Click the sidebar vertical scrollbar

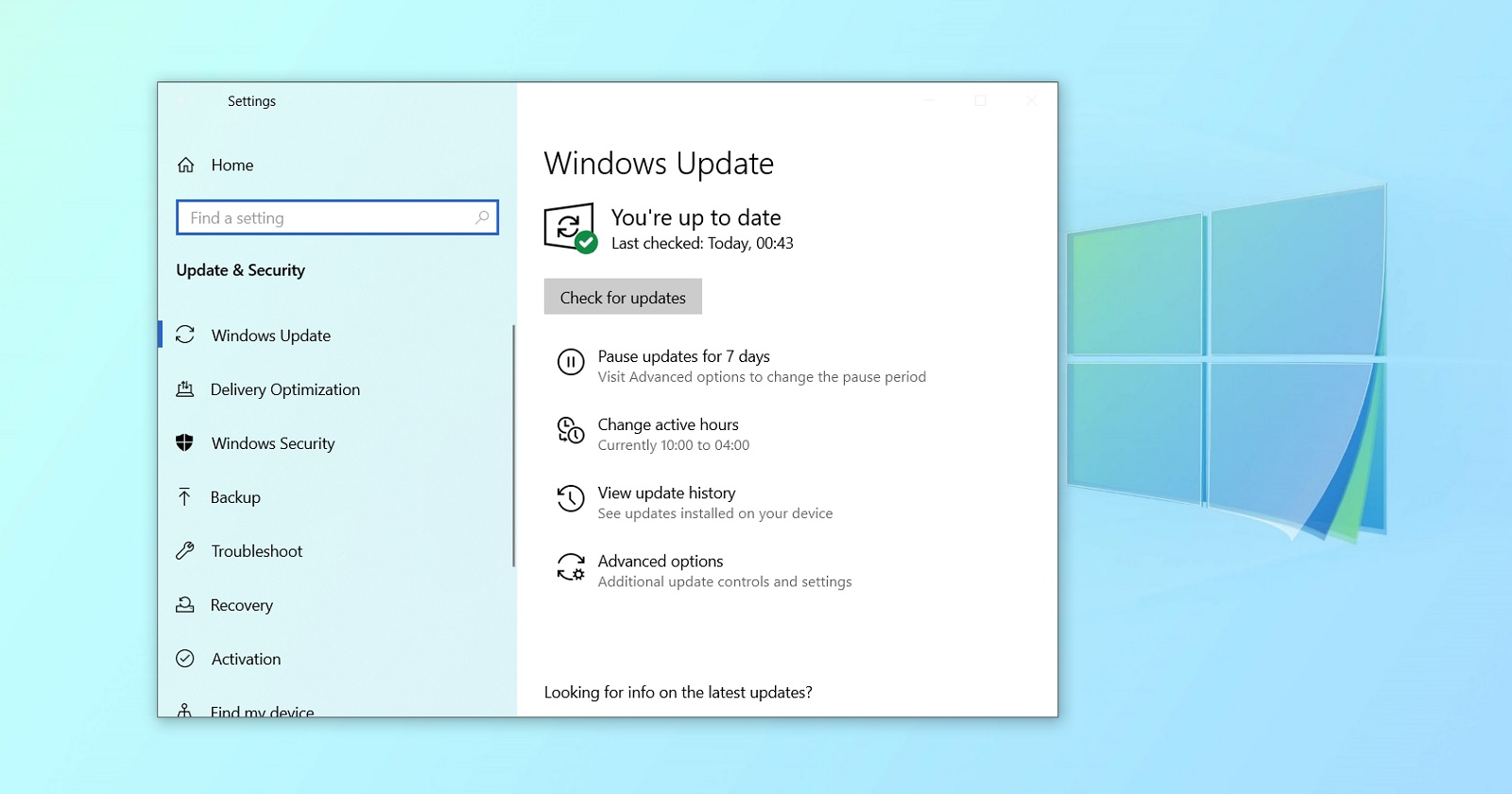point(514,446)
